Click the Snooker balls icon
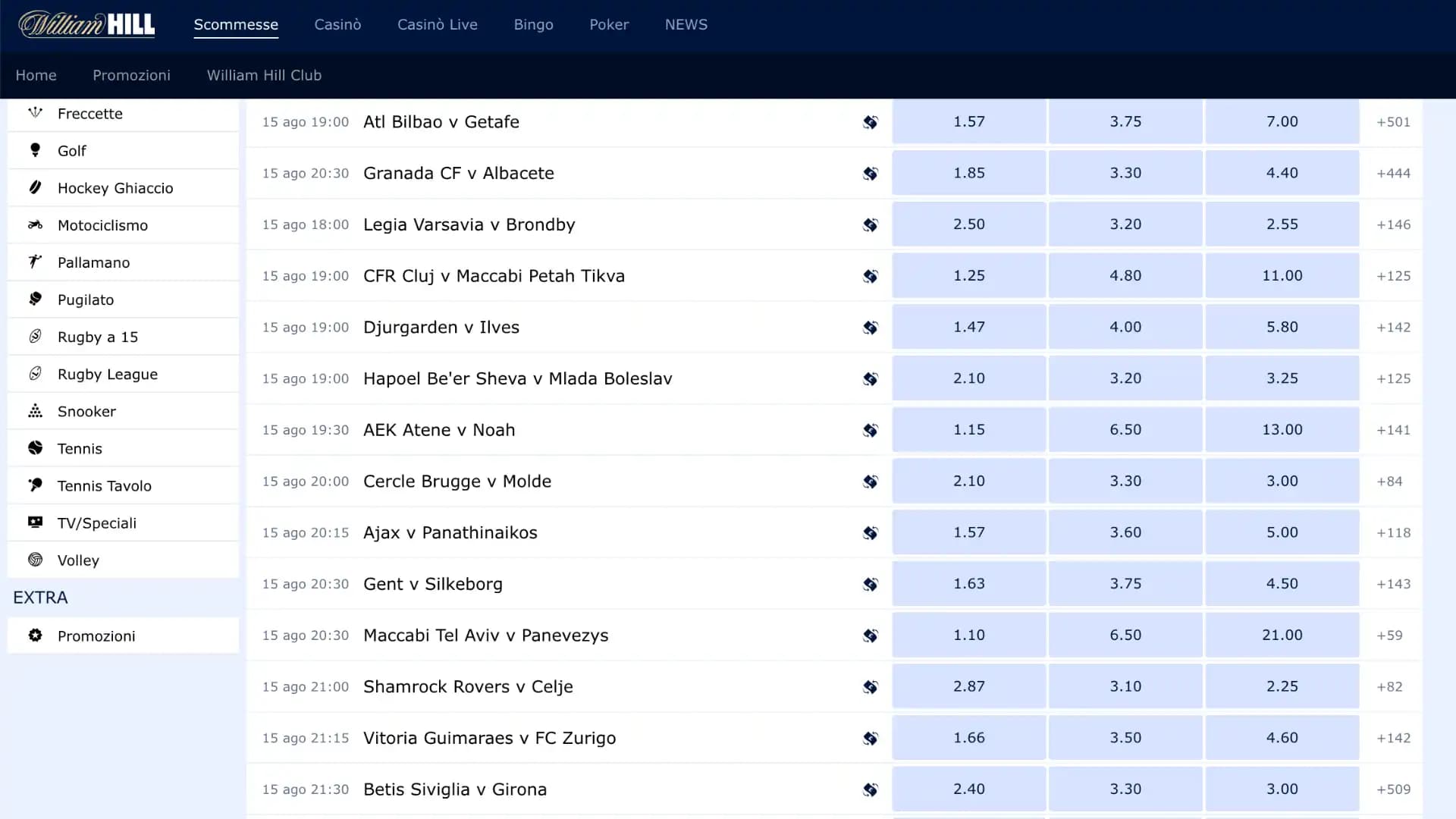Image resolution: width=1456 pixels, height=819 pixels. 35,411
